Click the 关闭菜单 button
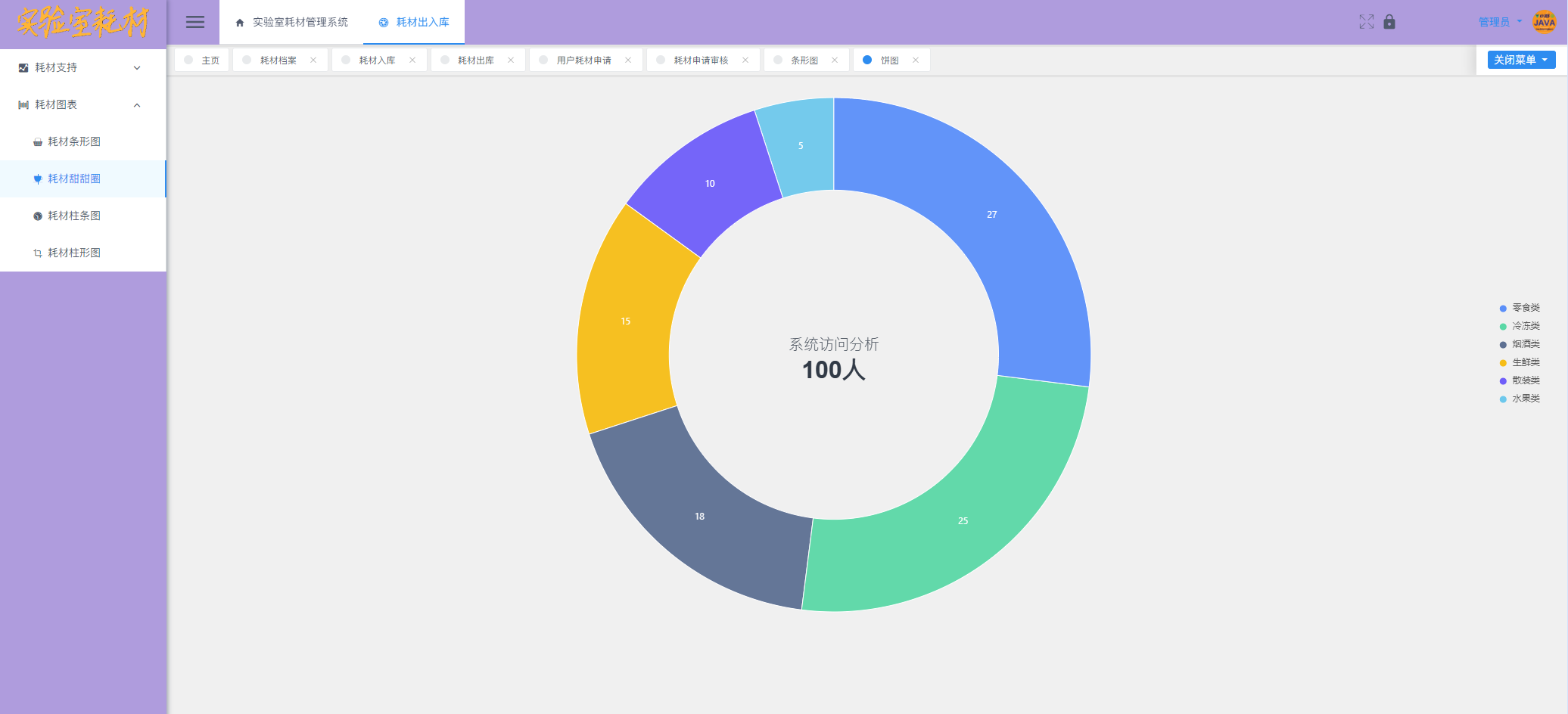The height and width of the screenshot is (714, 1568). (x=1521, y=60)
